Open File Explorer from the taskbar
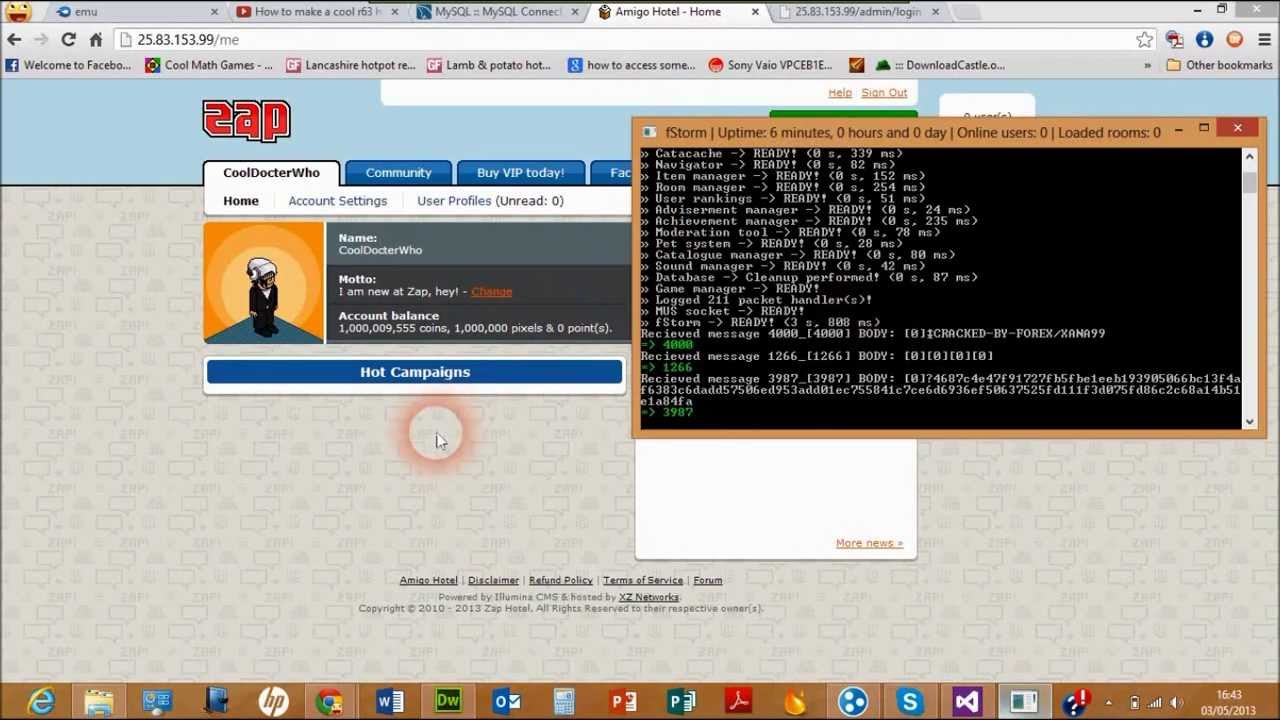Screen dimensions: 1280x720 click(x=99, y=701)
